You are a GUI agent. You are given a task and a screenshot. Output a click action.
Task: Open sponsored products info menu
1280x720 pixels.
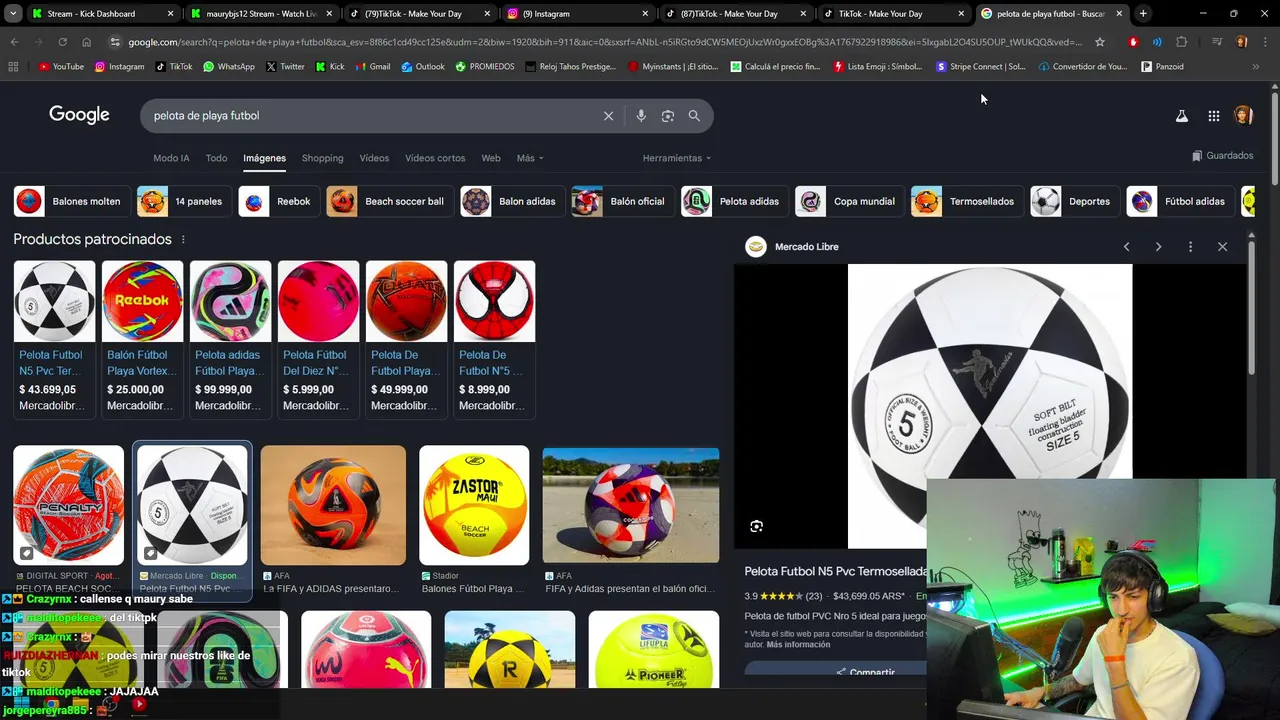tap(182, 240)
